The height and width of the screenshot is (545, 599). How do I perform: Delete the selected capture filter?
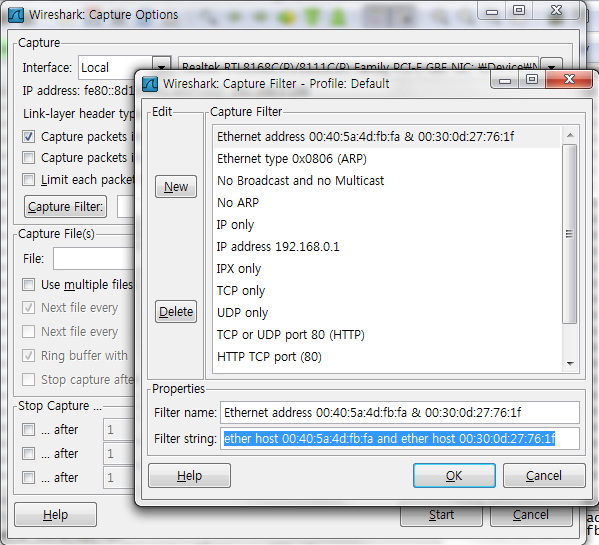(x=176, y=312)
